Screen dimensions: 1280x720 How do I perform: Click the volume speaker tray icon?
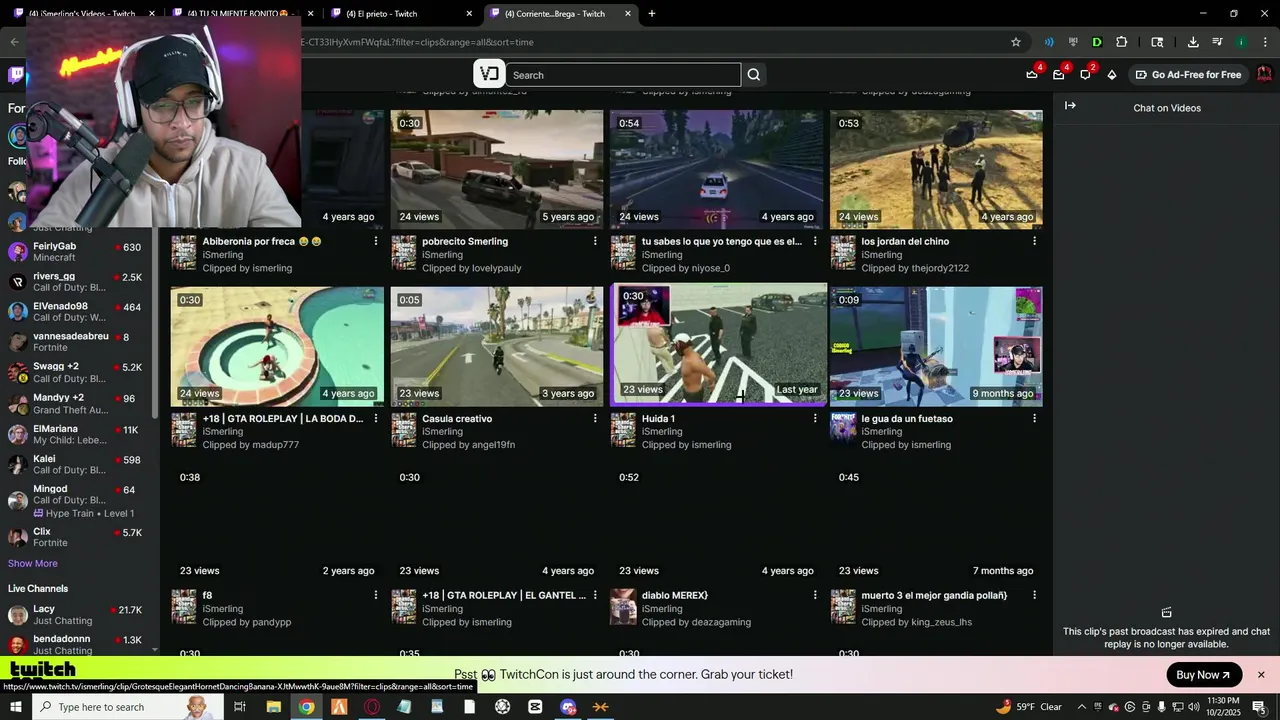coord(1193,707)
